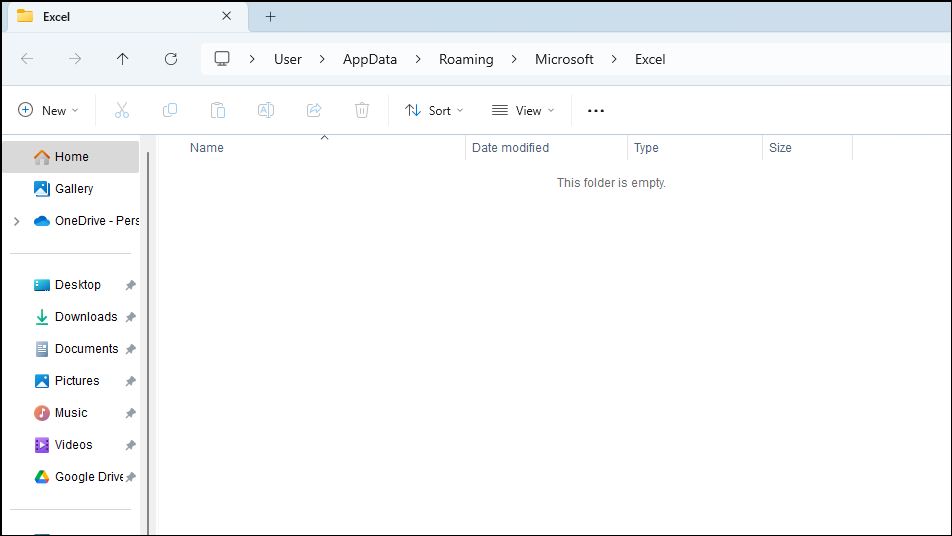Go forward with the forward arrow
Image resolution: width=952 pixels, height=536 pixels.
(75, 59)
